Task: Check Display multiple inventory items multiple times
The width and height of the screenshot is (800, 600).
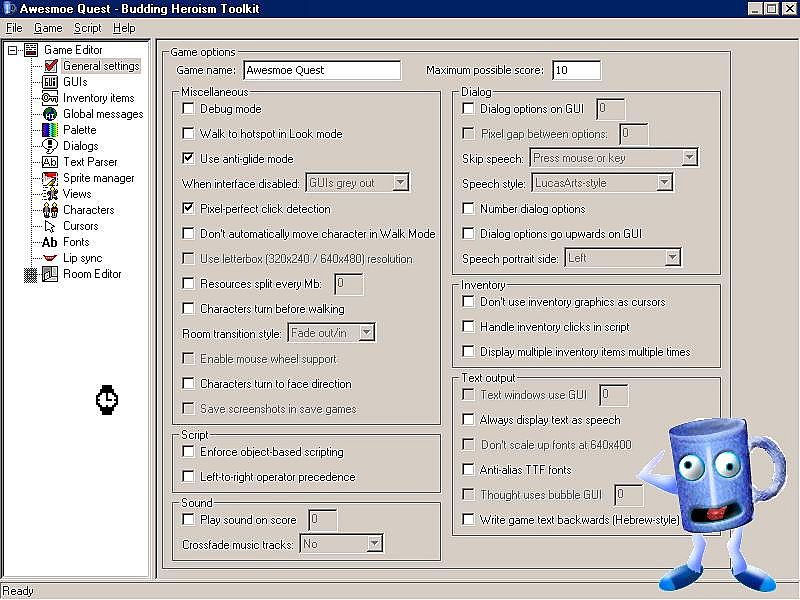Action: 468,352
